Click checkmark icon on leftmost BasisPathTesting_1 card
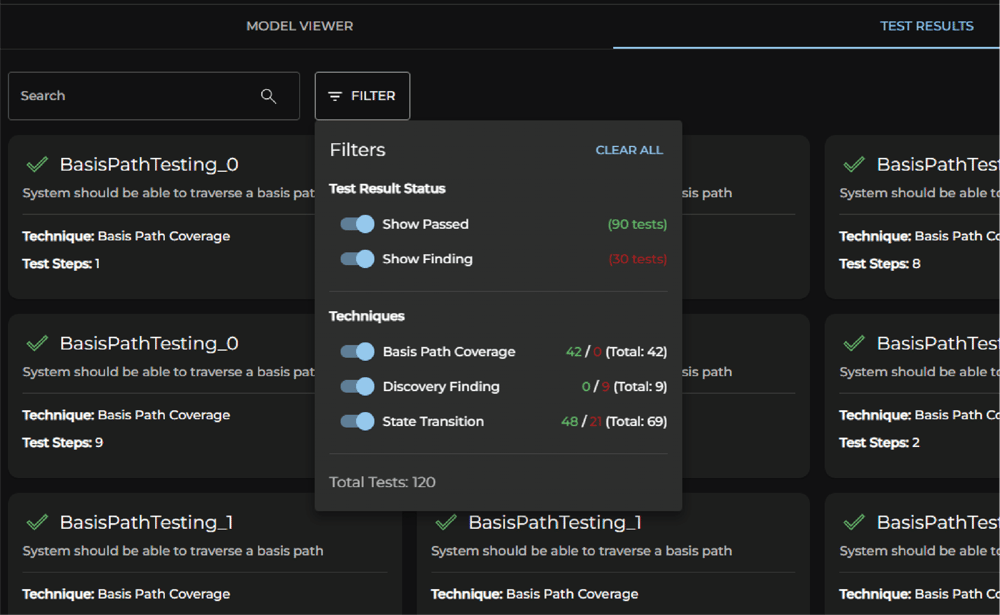Image resolution: width=1000 pixels, height=615 pixels. click(37, 522)
